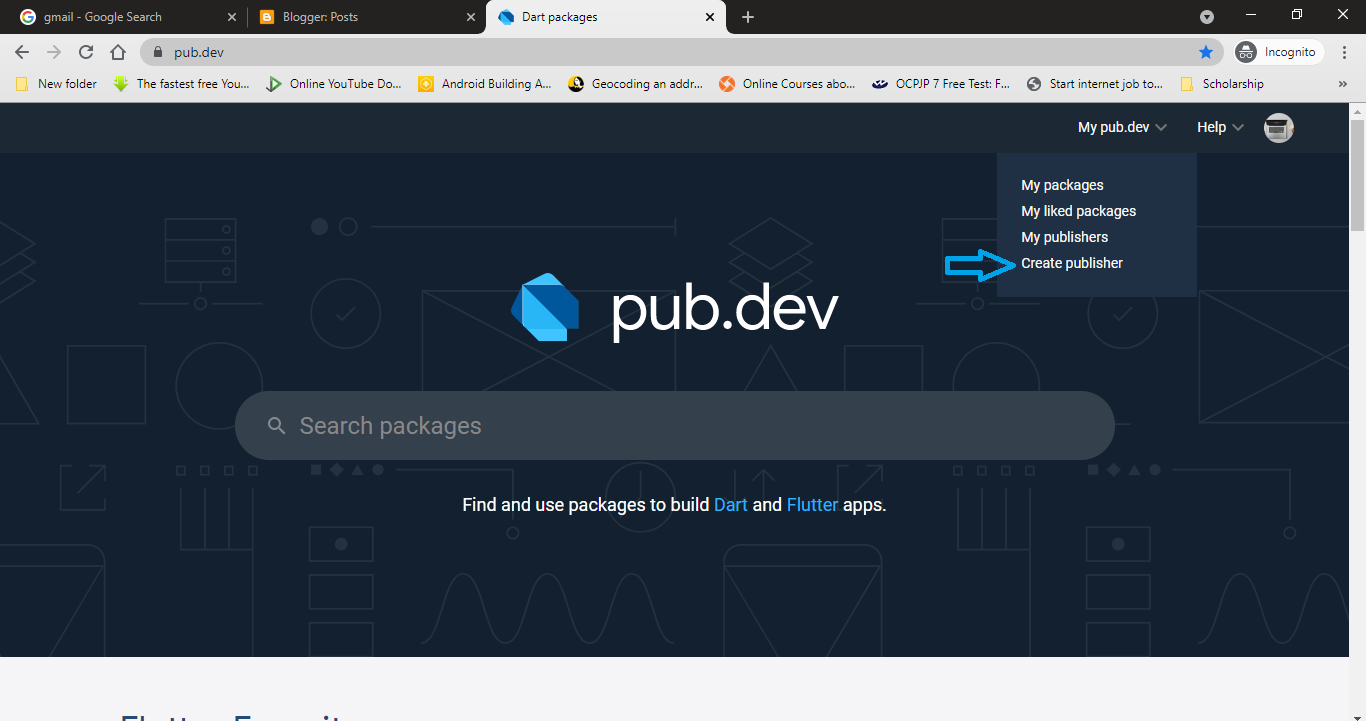1366x721 pixels.
Task: Click inside the Search packages field
Action: click(x=674, y=424)
